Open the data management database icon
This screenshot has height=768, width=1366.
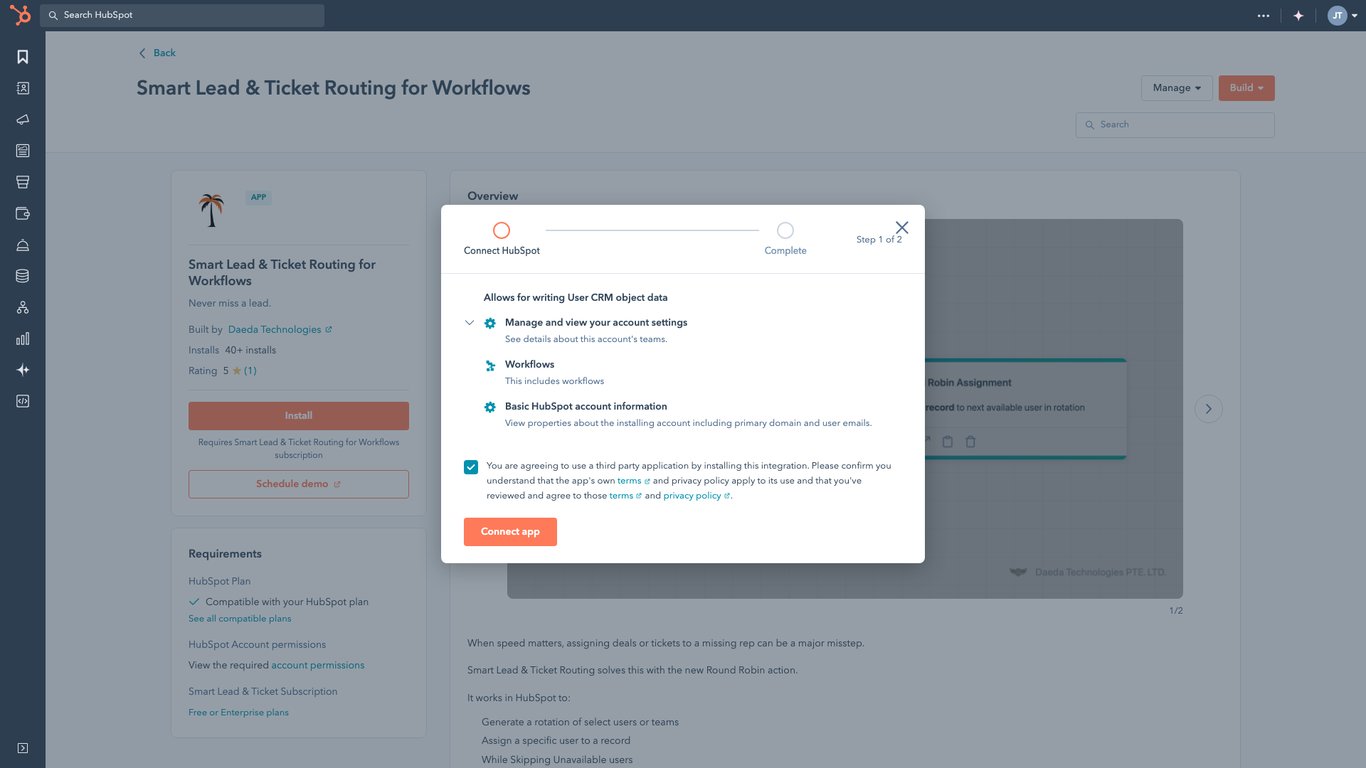pos(22,275)
